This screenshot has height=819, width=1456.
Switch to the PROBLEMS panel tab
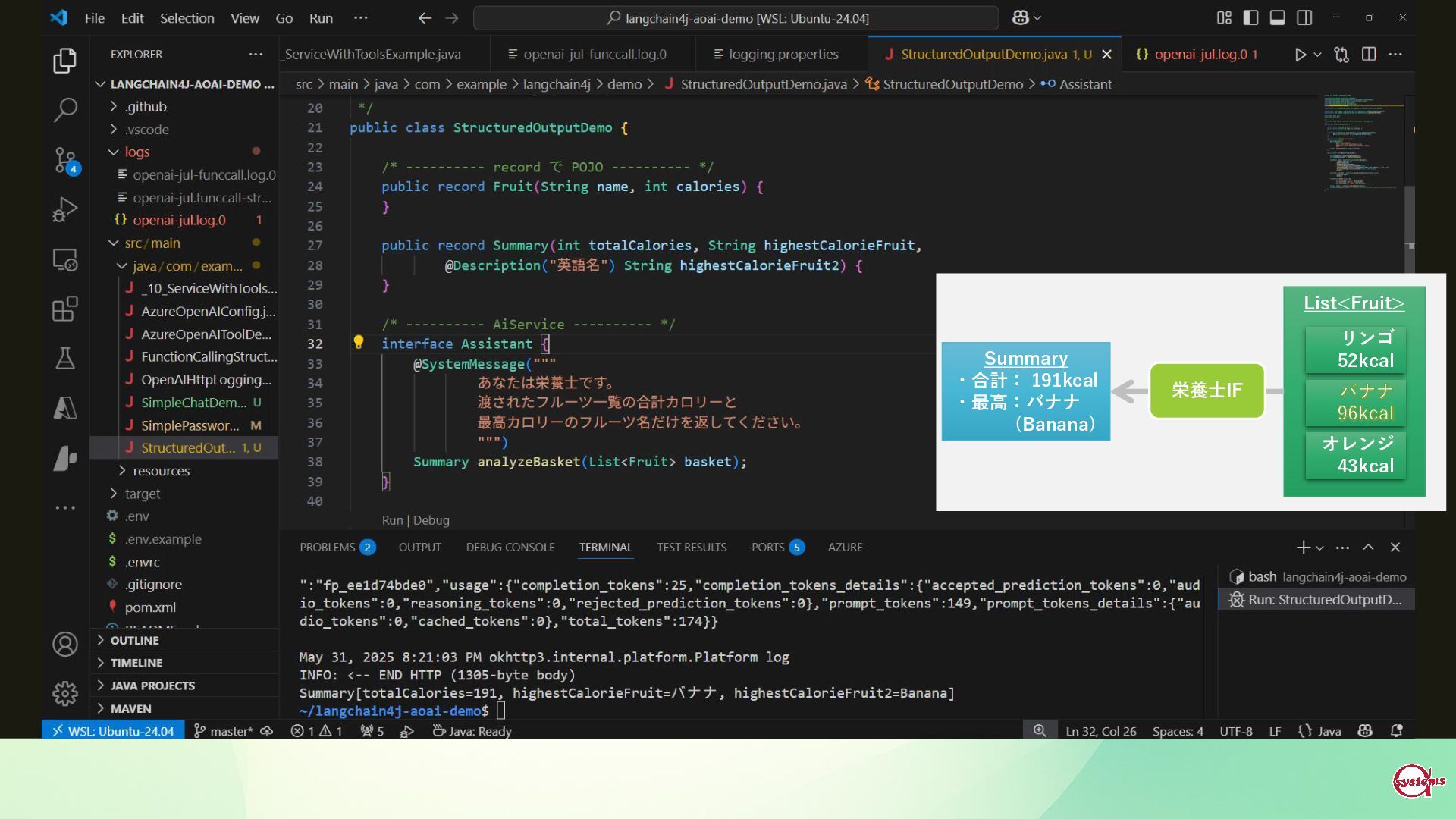point(337,547)
